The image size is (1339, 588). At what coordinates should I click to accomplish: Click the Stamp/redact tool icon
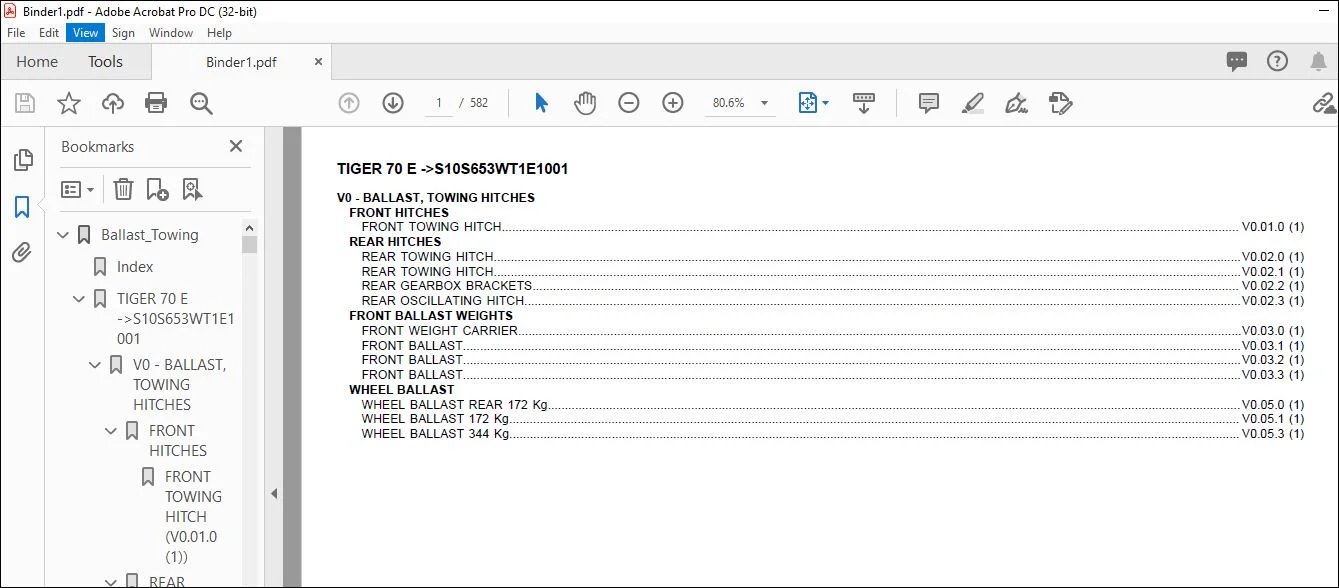click(1060, 103)
